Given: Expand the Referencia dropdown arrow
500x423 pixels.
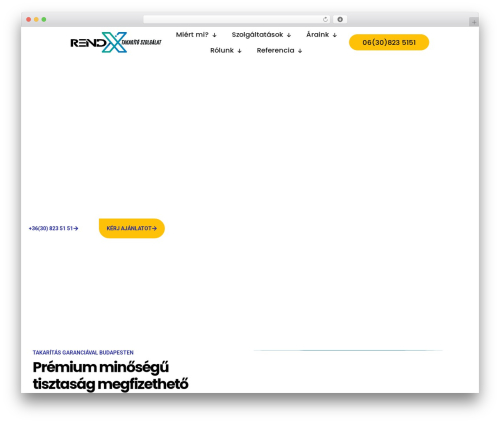Looking at the screenshot, I should click(x=300, y=51).
